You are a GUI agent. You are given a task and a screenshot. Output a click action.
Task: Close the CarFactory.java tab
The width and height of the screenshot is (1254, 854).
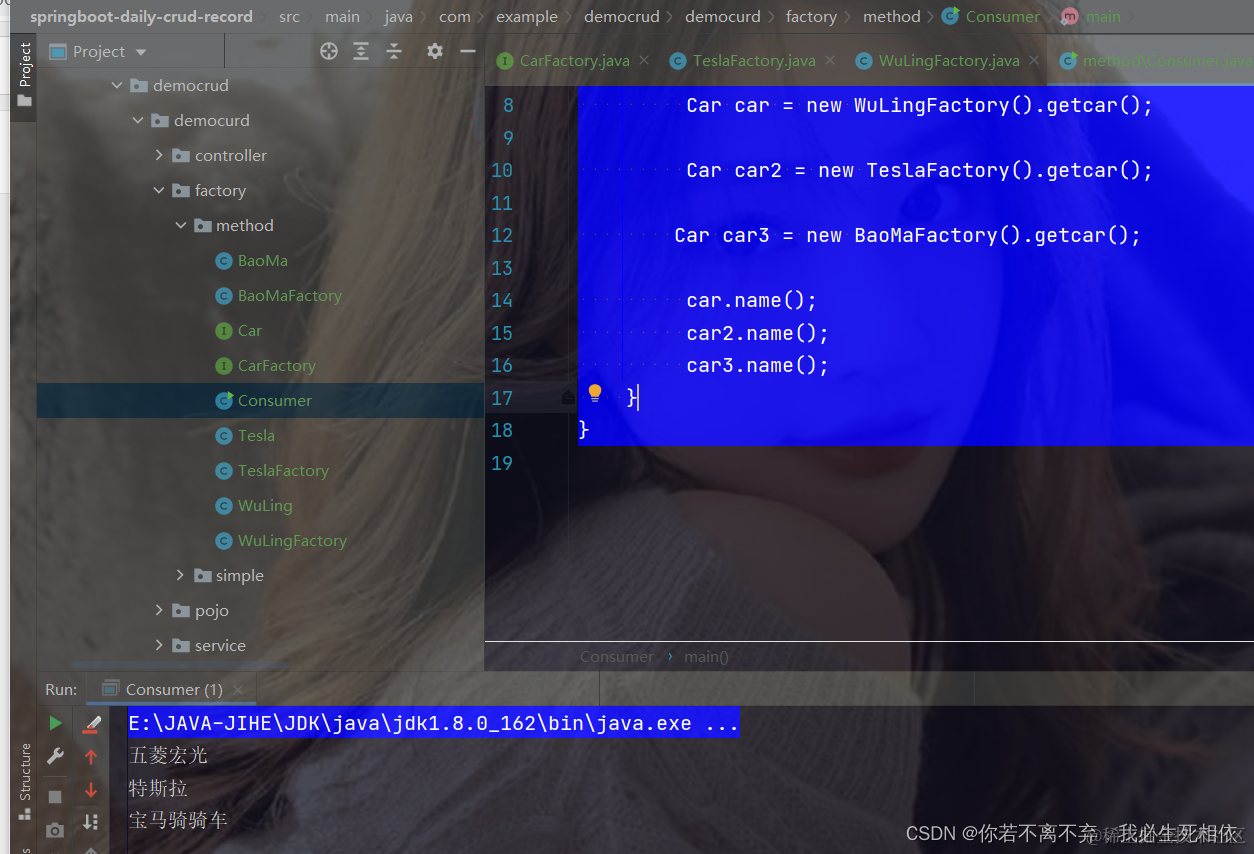tap(644, 61)
